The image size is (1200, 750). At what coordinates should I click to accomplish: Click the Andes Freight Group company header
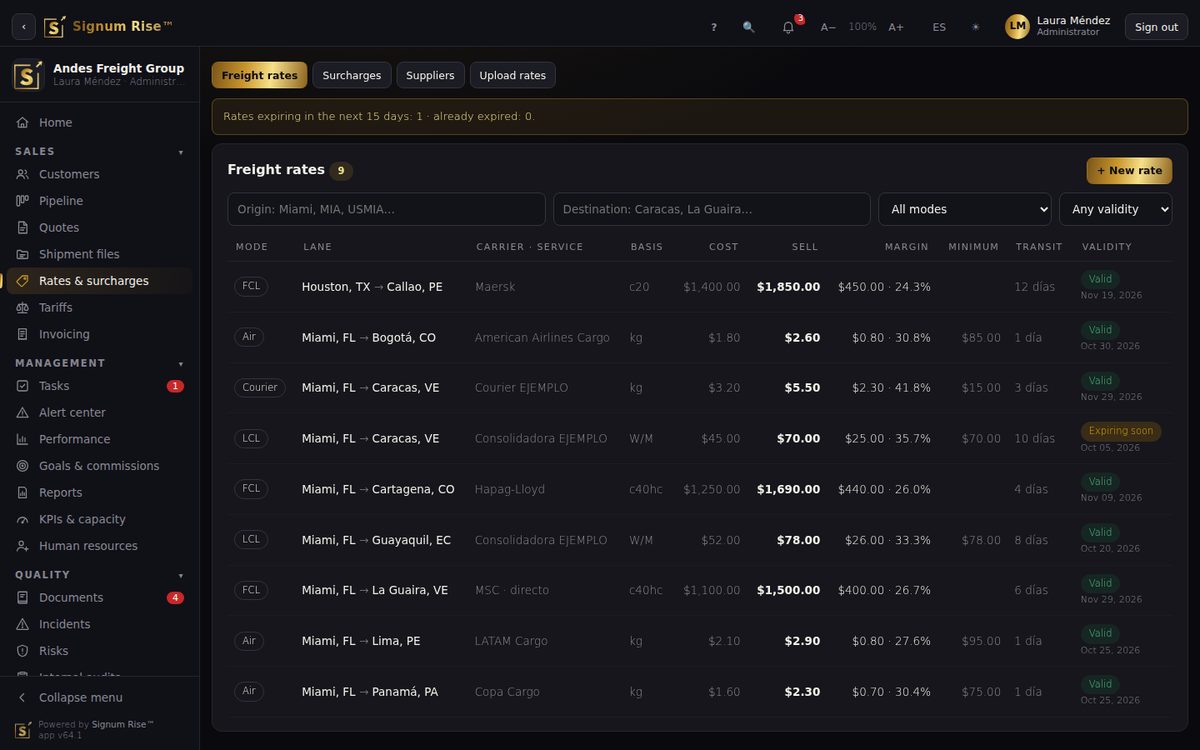coord(100,75)
